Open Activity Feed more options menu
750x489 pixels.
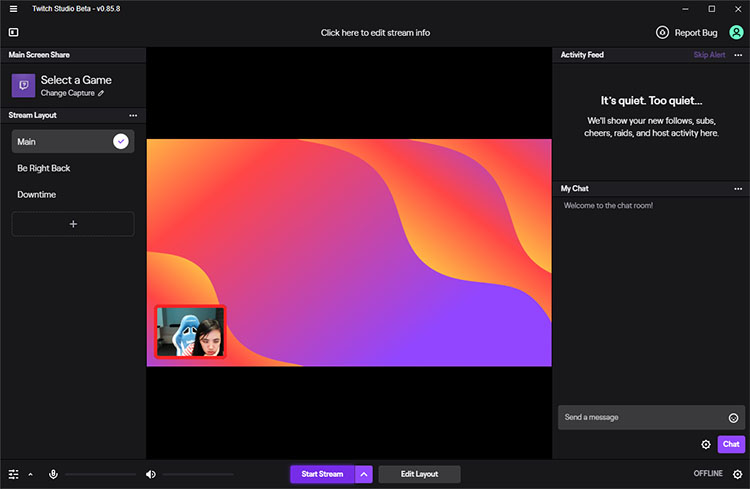[x=738, y=55]
